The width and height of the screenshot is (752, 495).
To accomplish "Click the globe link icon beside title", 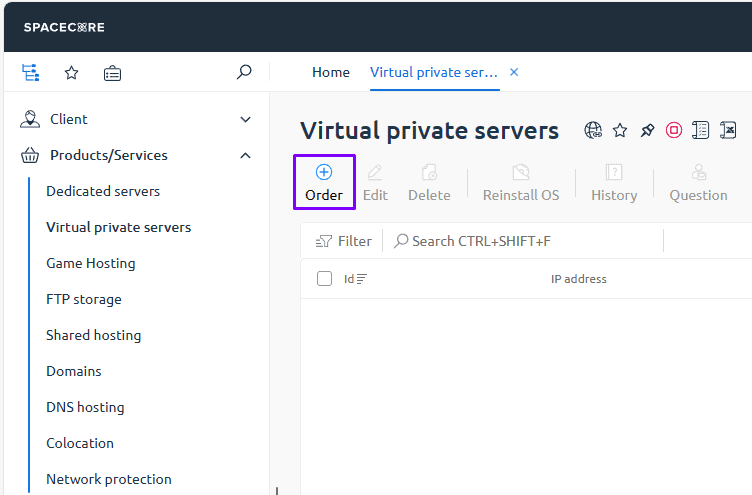I will 594,131.
